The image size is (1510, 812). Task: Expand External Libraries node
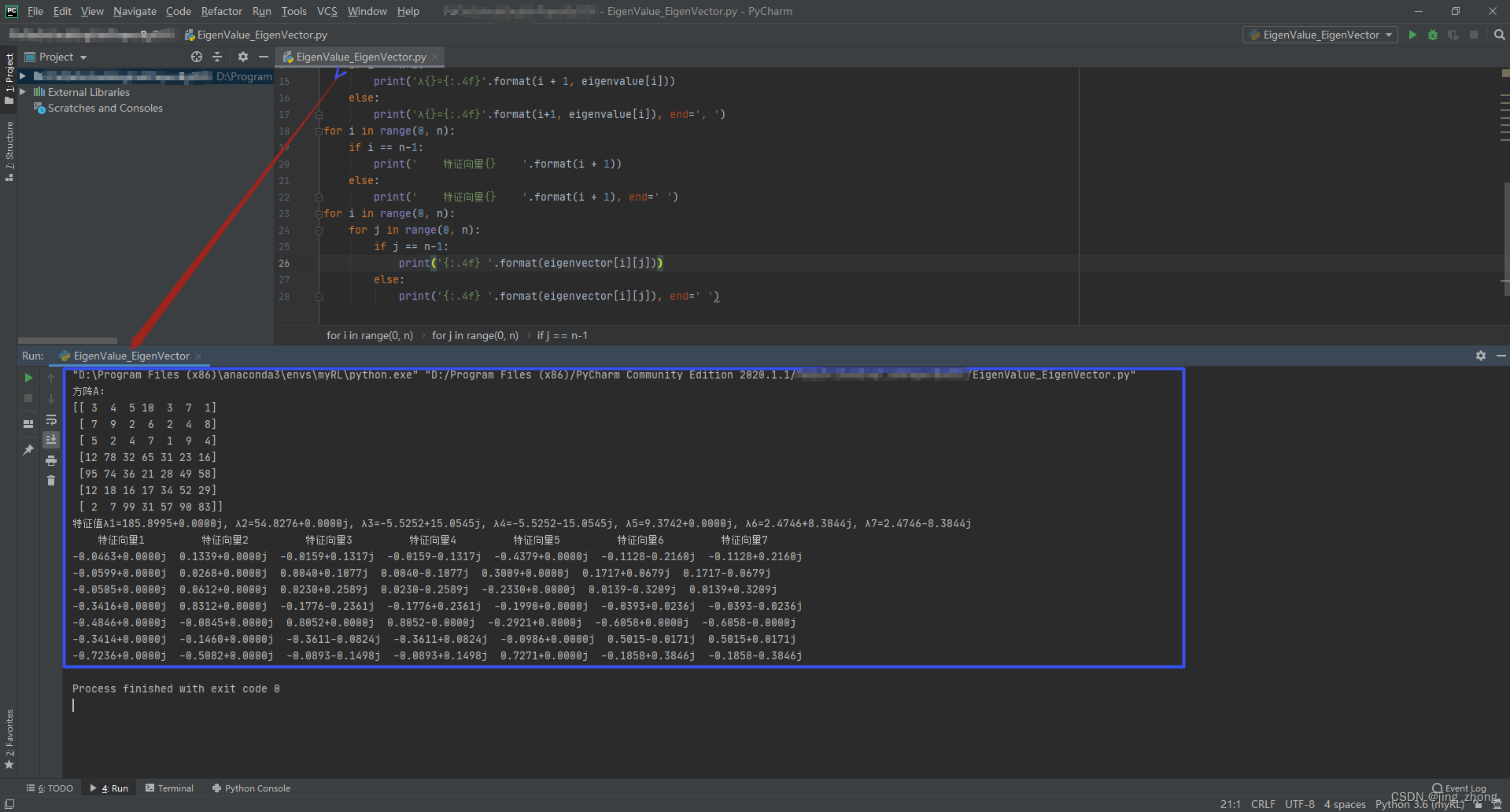(x=24, y=92)
